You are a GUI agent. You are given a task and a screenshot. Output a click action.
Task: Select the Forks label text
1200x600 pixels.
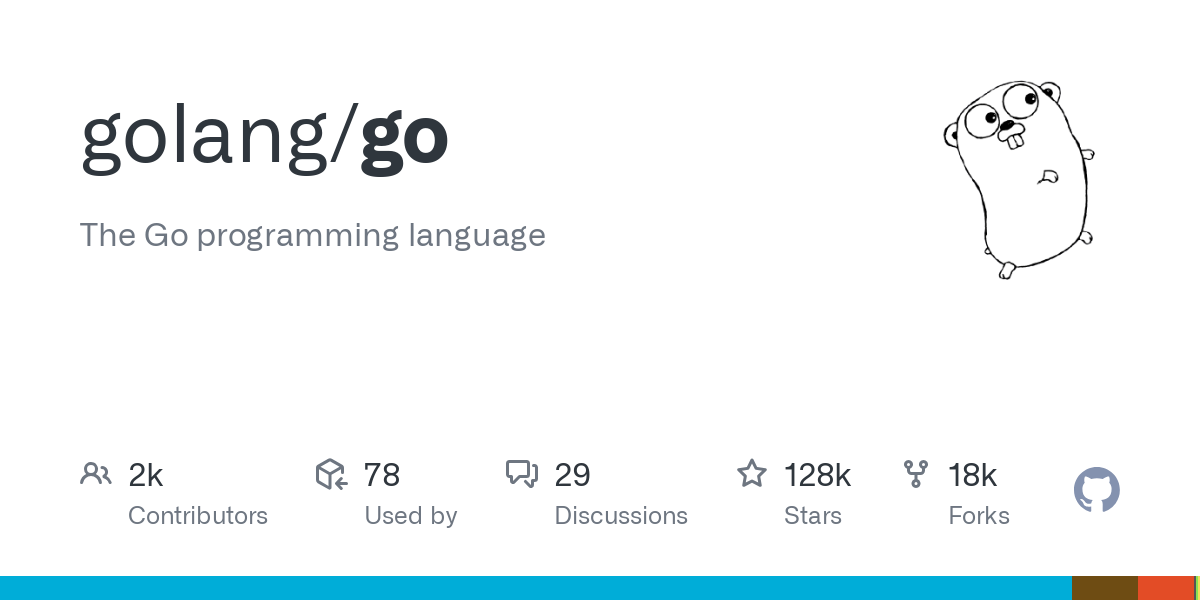tap(979, 516)
